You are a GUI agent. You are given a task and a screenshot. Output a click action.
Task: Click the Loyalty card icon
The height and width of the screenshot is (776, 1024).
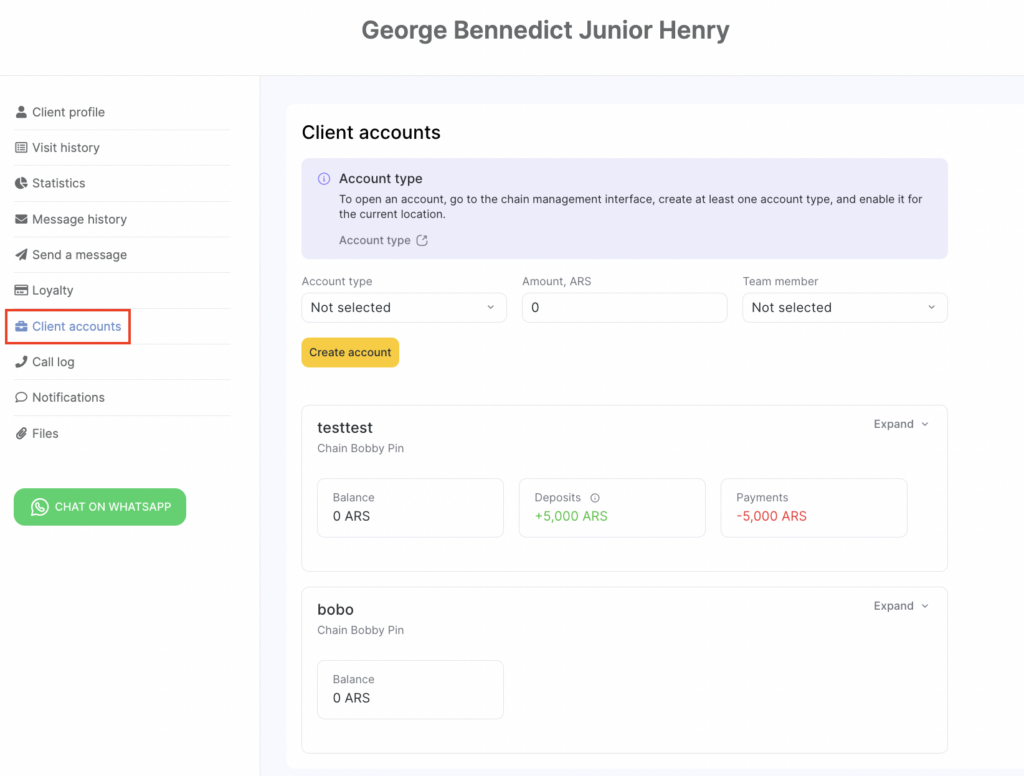(x=21, y=290)
